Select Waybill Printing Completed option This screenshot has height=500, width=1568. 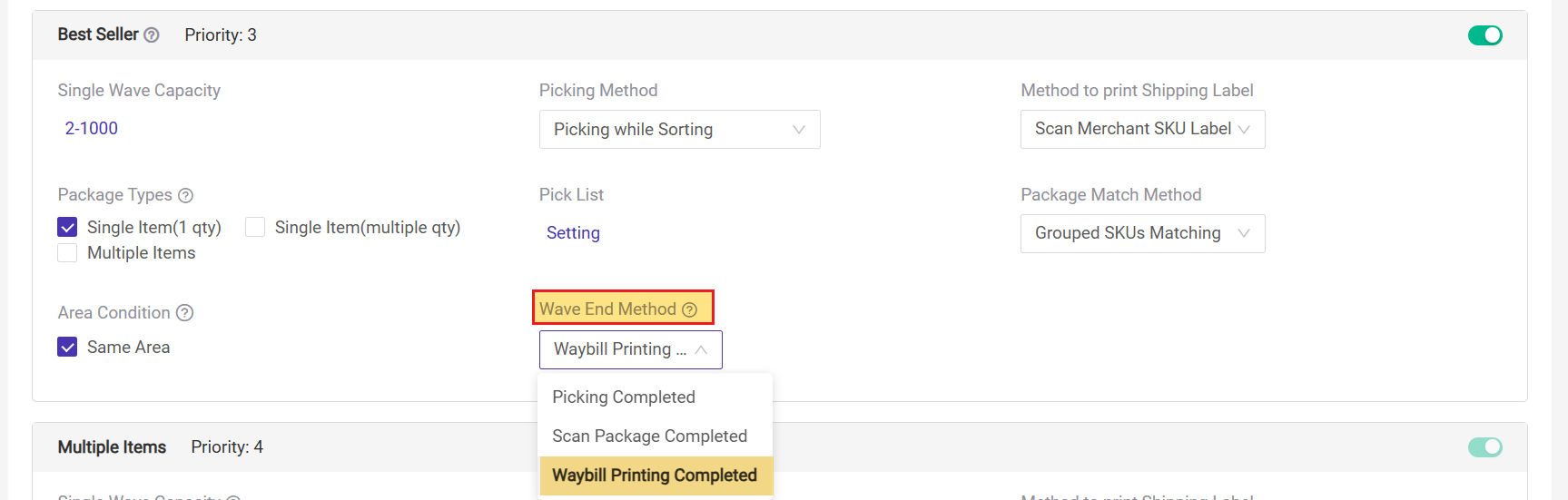coord(655,475)
